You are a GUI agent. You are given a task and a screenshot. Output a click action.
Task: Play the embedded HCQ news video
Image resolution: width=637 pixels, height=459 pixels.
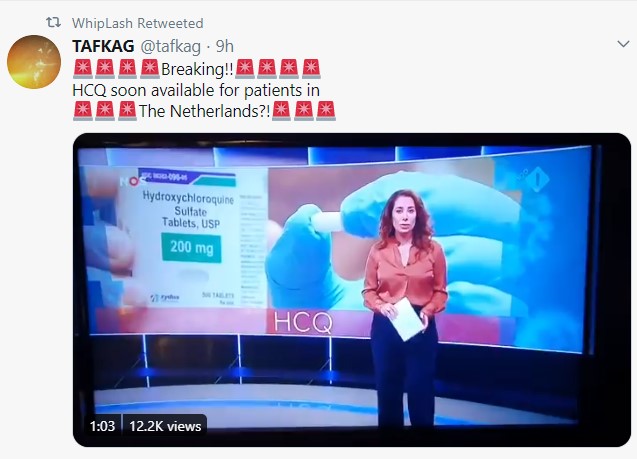point(352,290)
